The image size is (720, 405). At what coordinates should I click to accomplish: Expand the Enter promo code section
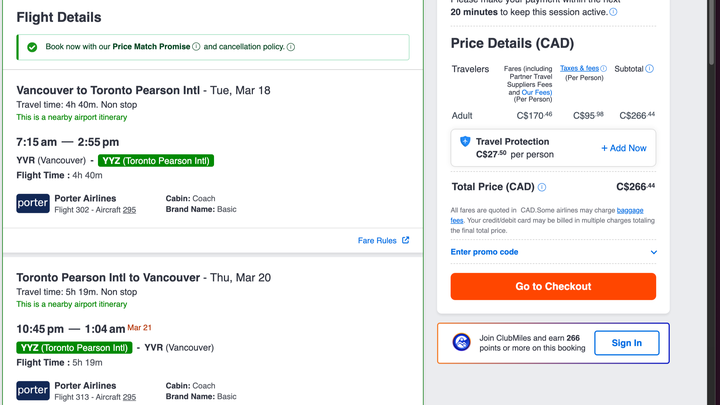[553, 252]
